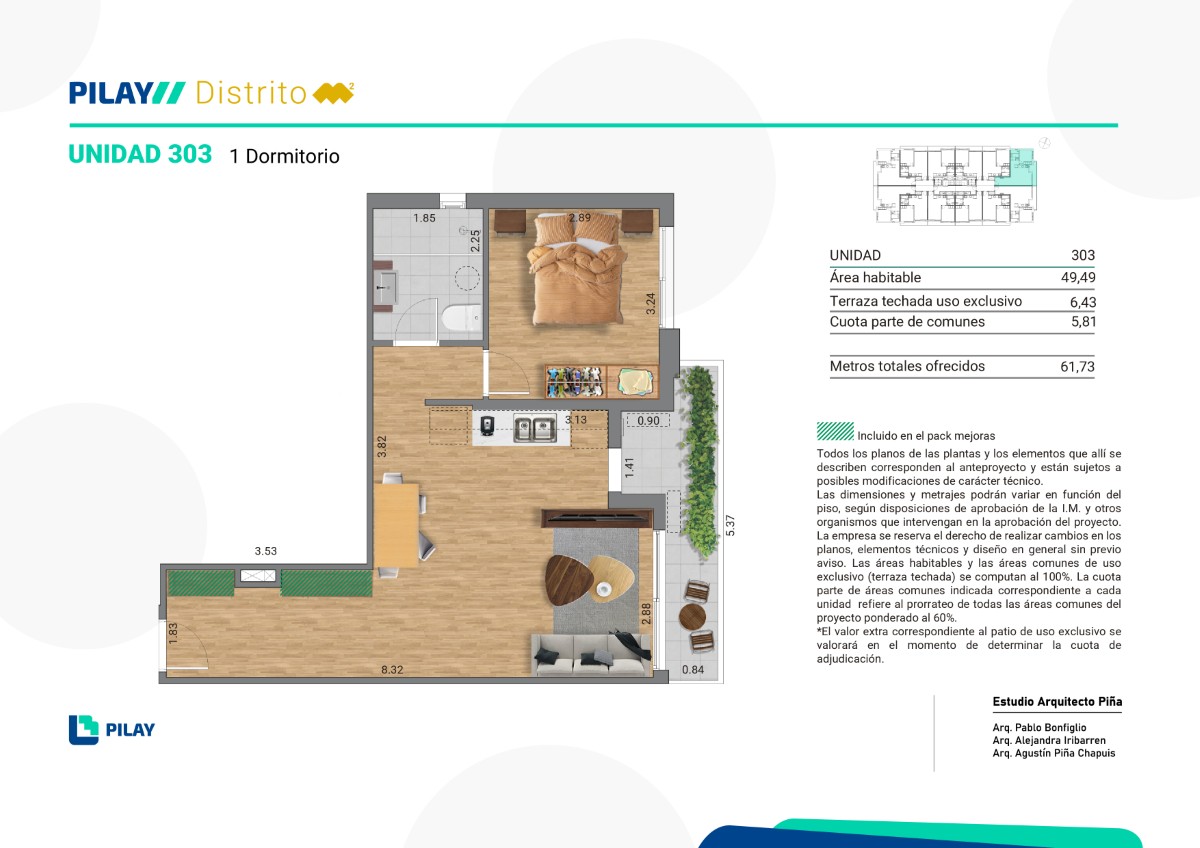Click the 1 Dormitorio label
1200x848 pixels.
pyautogui.click(x=285, y=156)
